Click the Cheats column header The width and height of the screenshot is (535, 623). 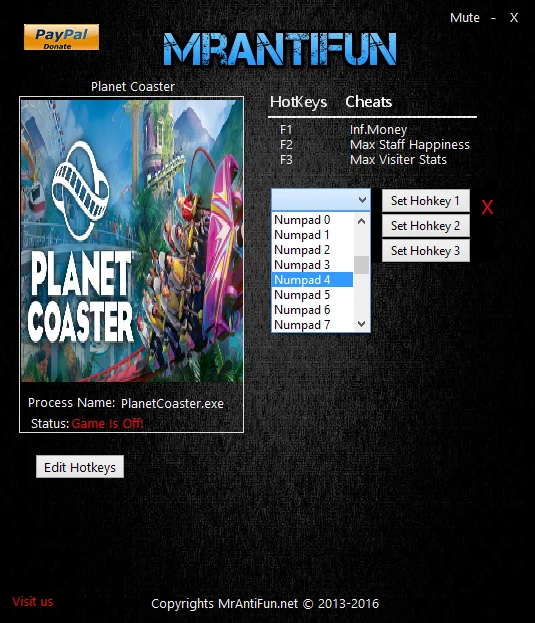pyautogui.click(x=369, y=102)
